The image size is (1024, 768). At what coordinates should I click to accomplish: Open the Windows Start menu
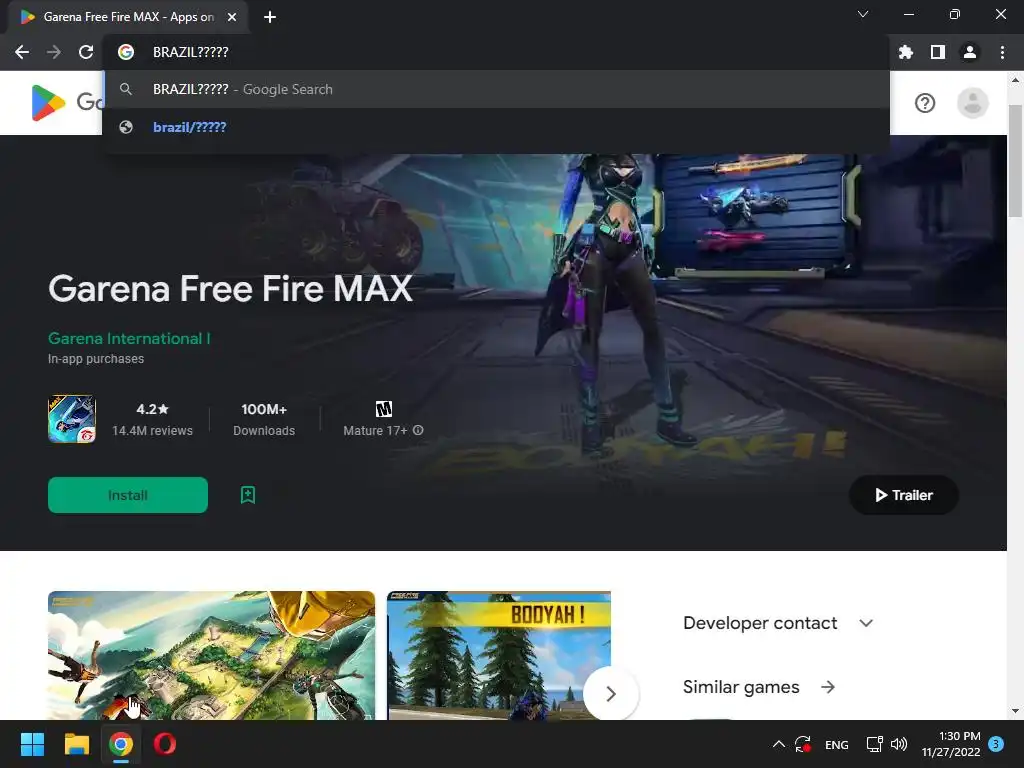tap(32, 744)
